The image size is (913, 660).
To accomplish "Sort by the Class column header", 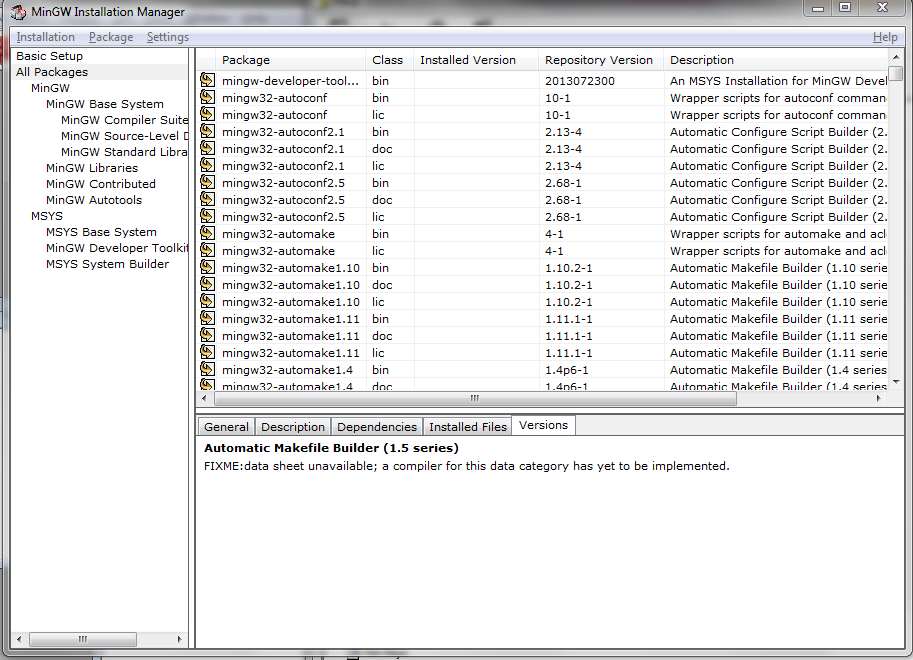I will 389,60.
